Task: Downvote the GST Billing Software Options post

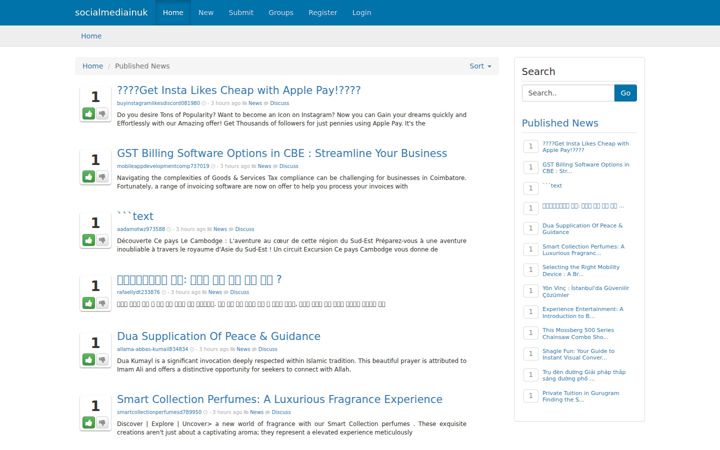Action: 102,177
